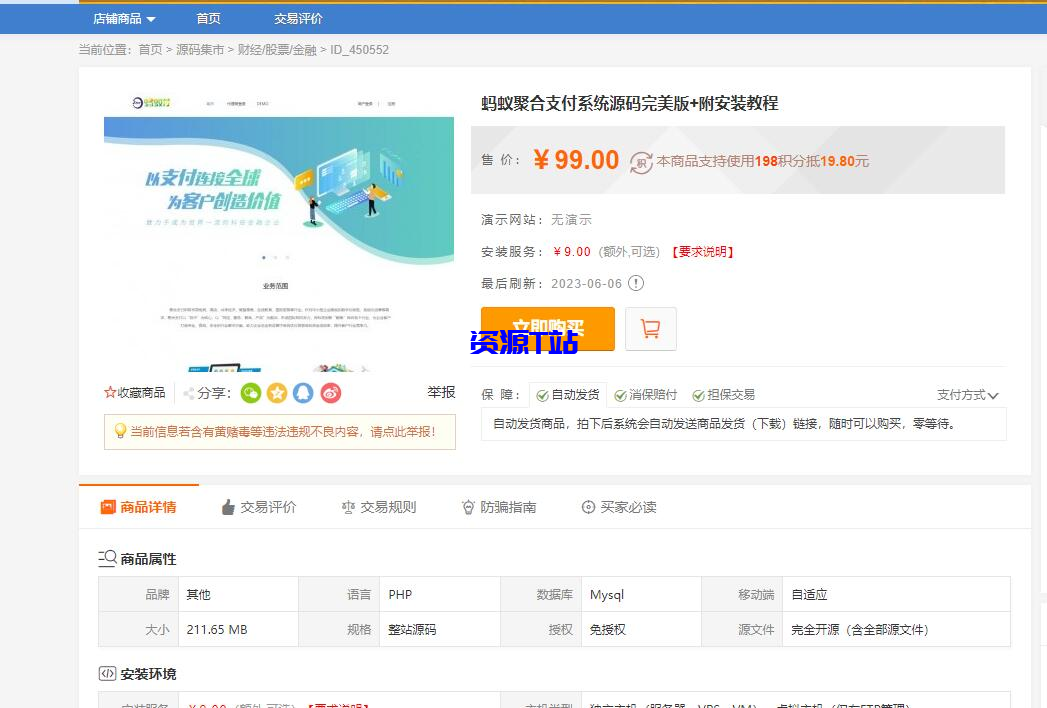Share the product to WeChat
The height and width of the screenshot is (708, 1047).
(x=249, y=393)
